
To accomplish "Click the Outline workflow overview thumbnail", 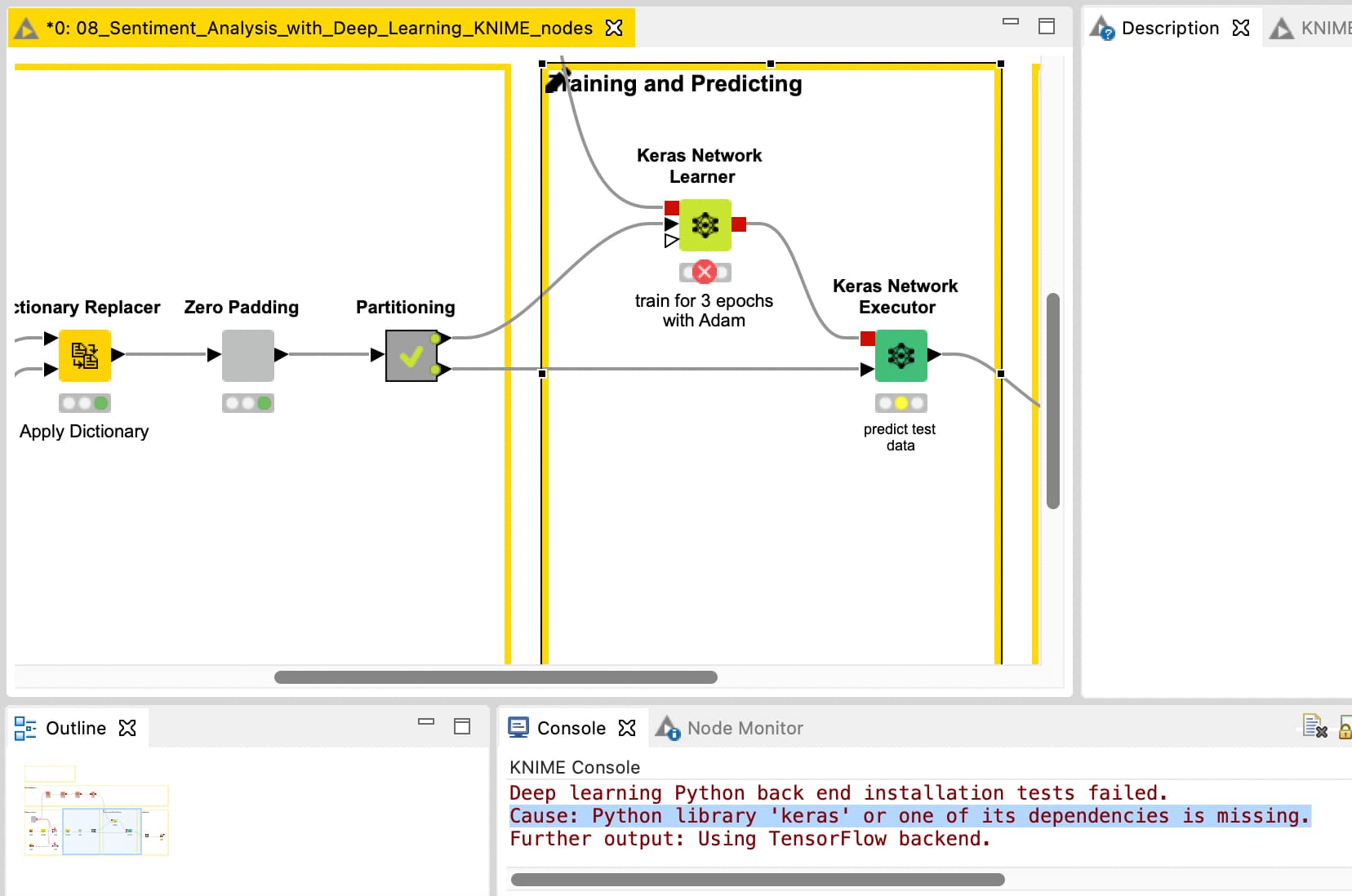I will coord(96,811).
